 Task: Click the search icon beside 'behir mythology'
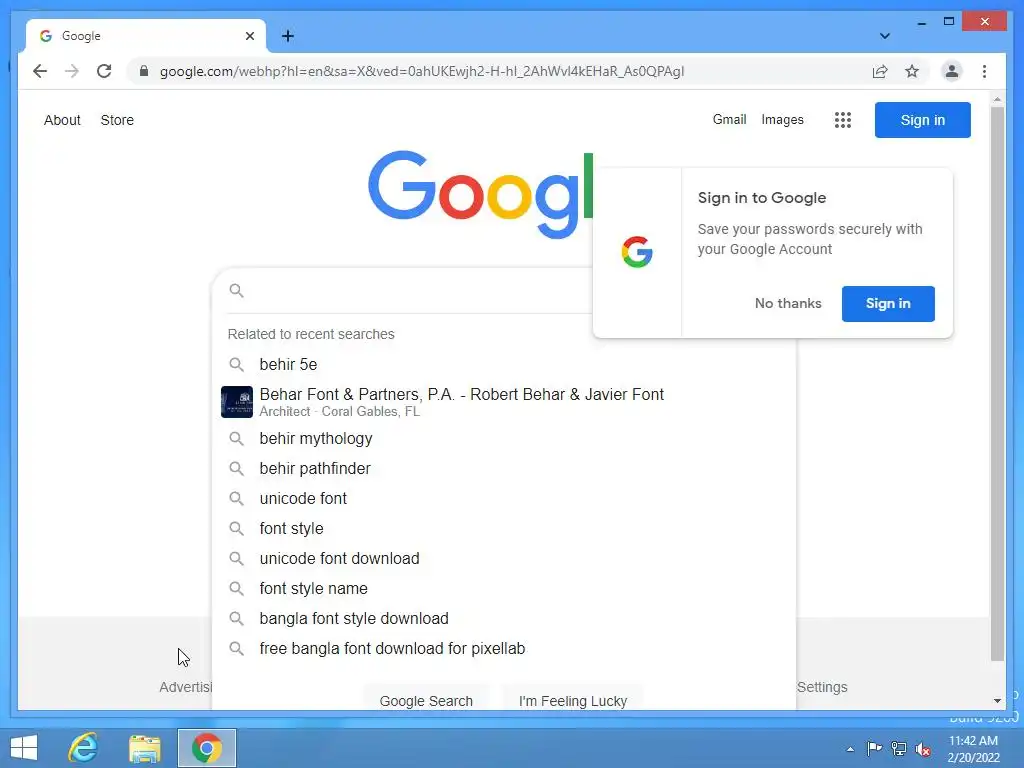pos(236,439)
